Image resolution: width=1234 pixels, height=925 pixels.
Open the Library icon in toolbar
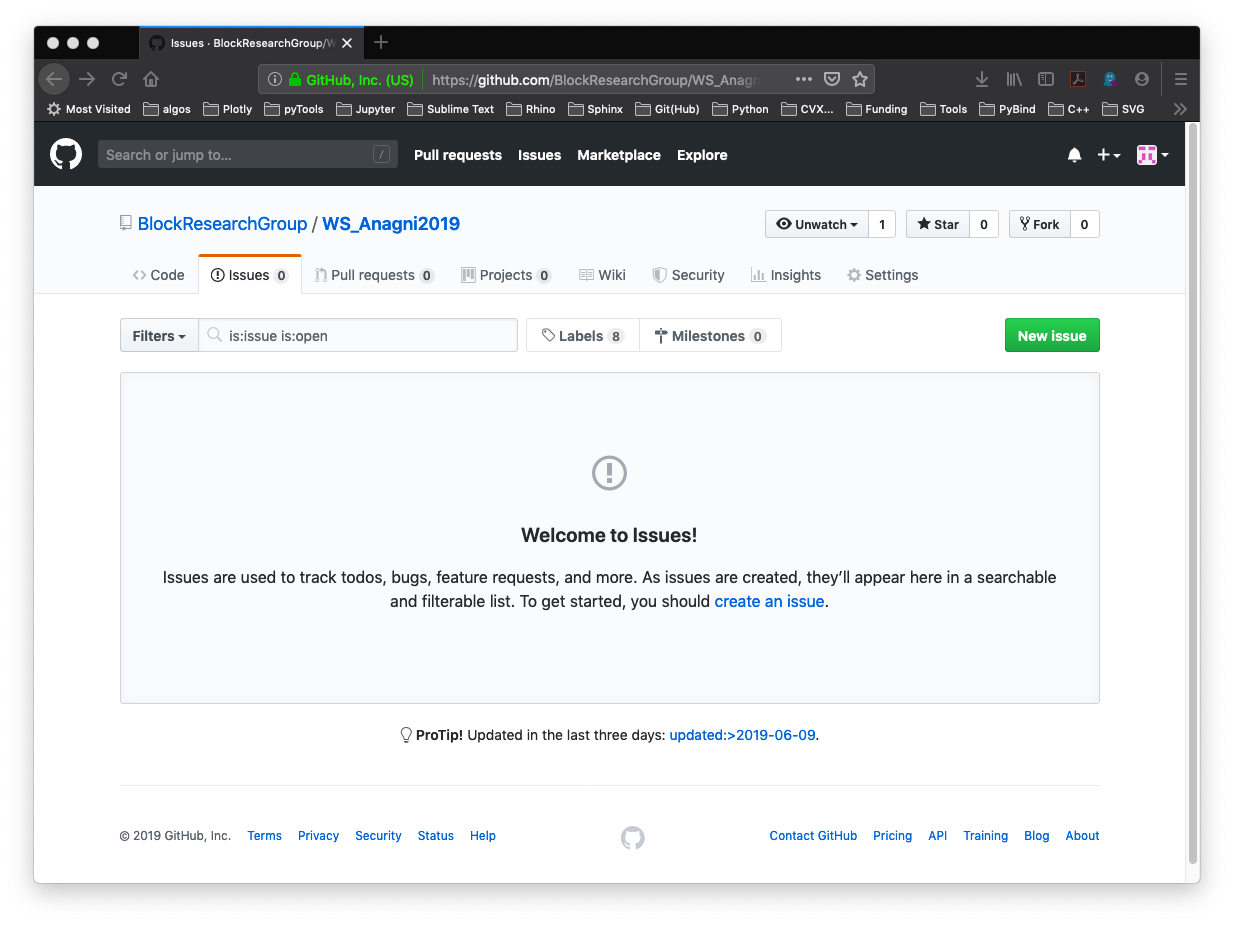tap(1014, 79)
